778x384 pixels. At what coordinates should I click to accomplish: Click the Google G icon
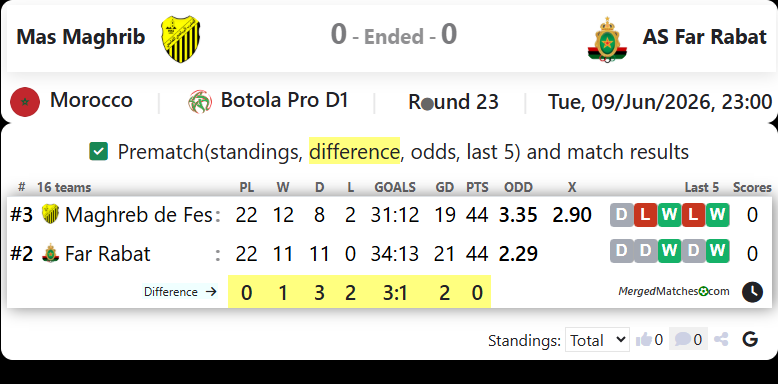click(750, 339)
